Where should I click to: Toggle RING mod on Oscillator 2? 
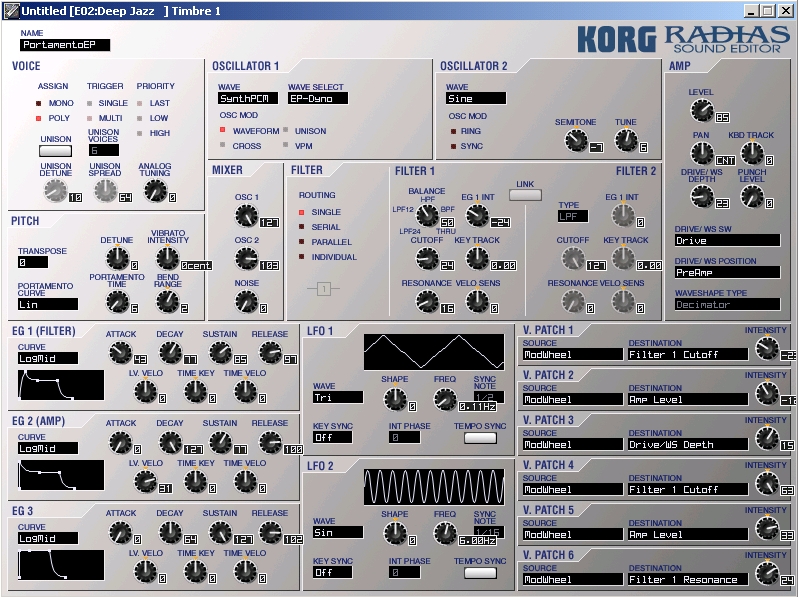pos(453,131)
